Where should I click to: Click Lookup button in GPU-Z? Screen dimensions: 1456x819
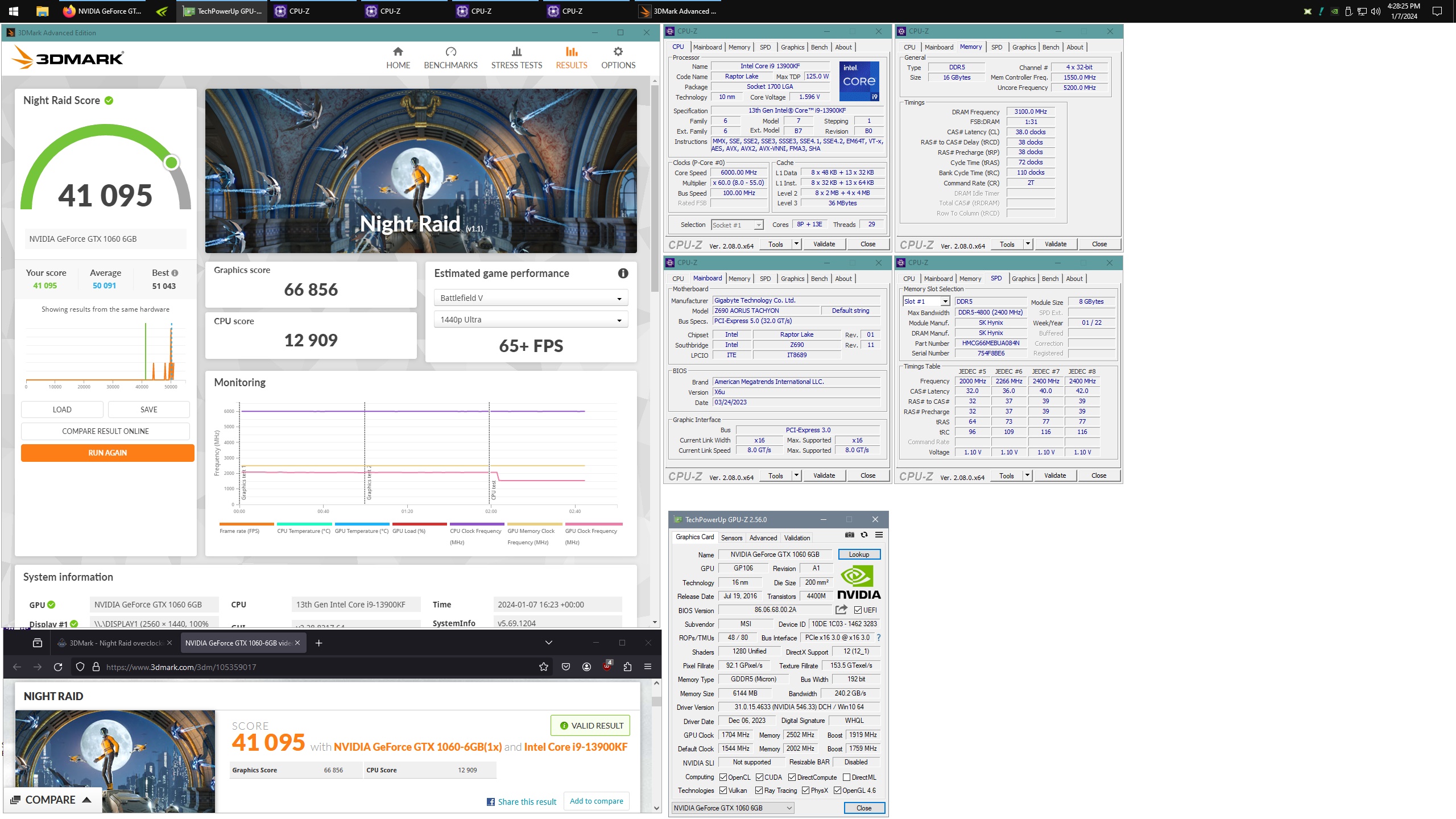click(859, 555)
